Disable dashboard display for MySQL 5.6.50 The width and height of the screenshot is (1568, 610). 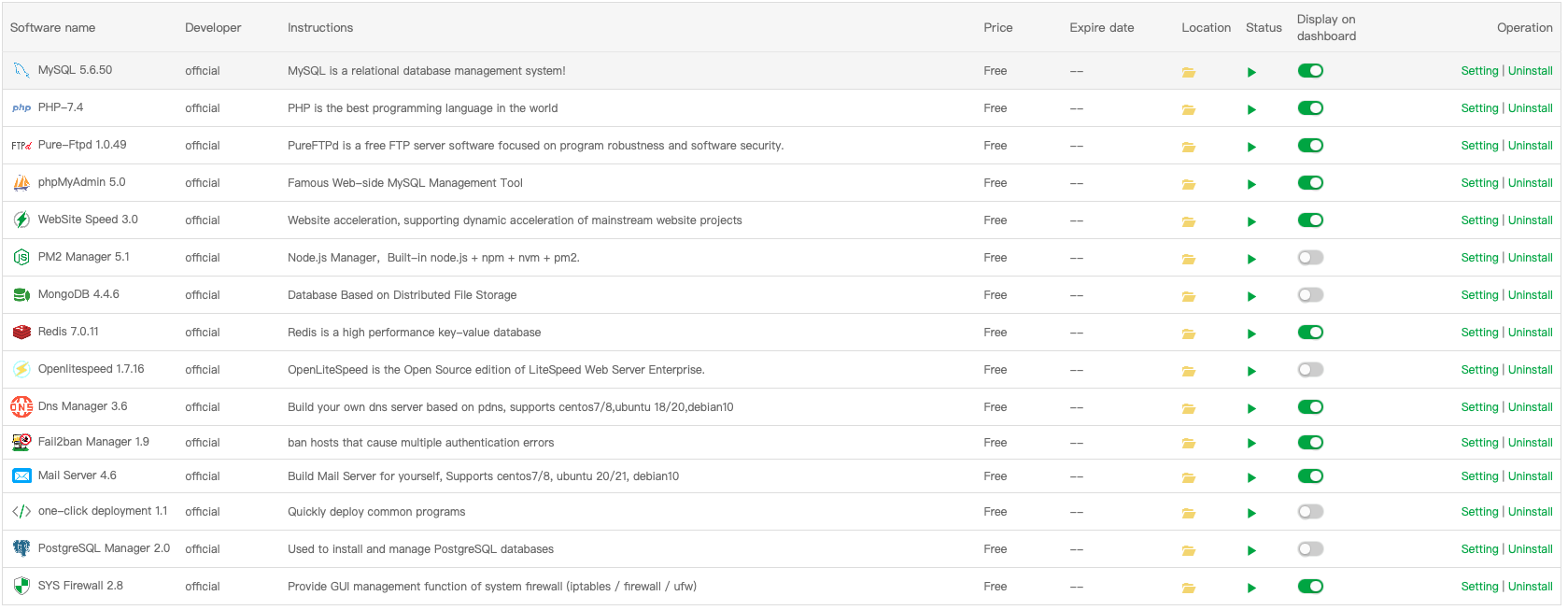pos(1310,71)
